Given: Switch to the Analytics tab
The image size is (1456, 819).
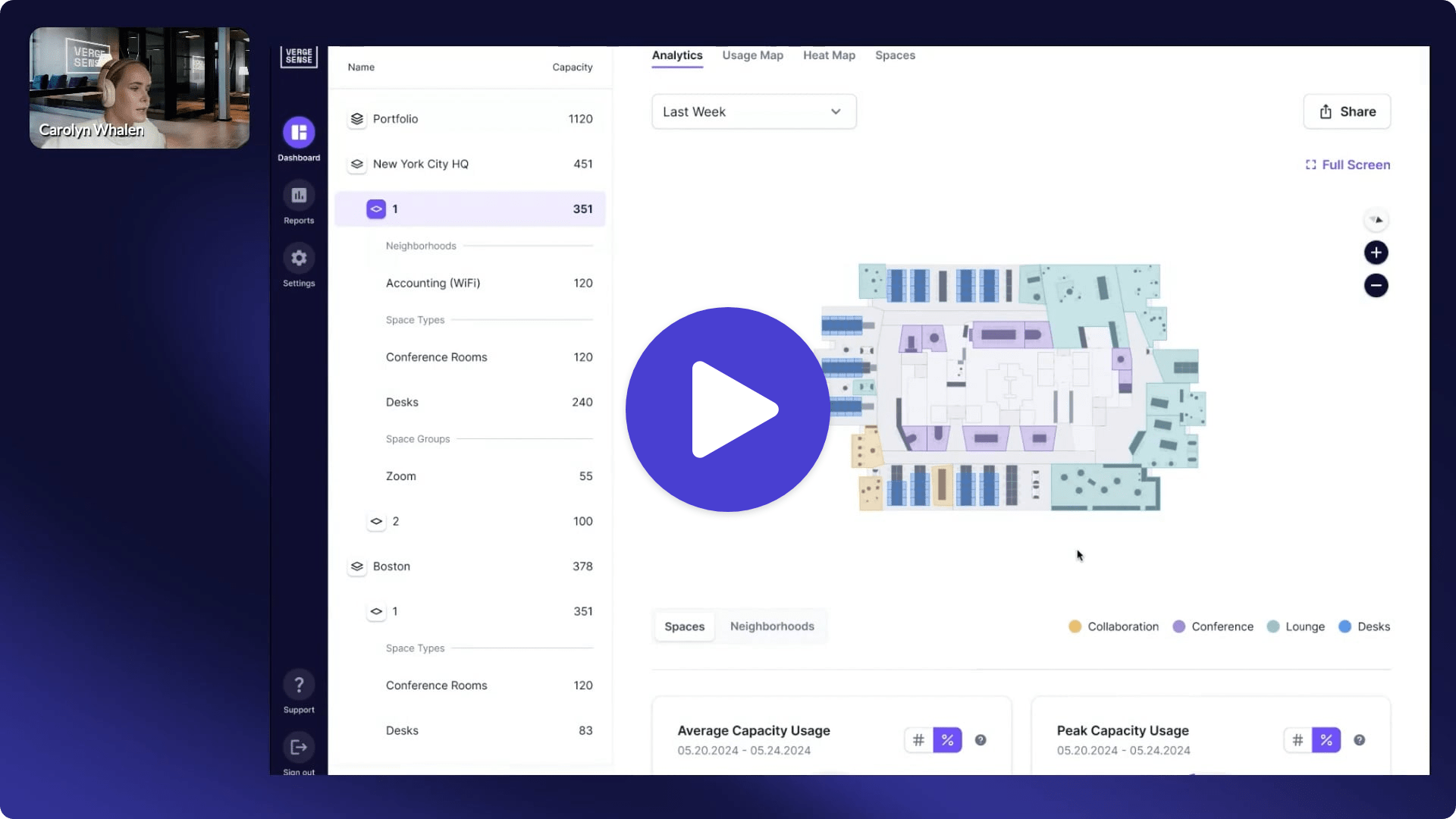Looking at the screenshot, I should click(x=677, y=55).
